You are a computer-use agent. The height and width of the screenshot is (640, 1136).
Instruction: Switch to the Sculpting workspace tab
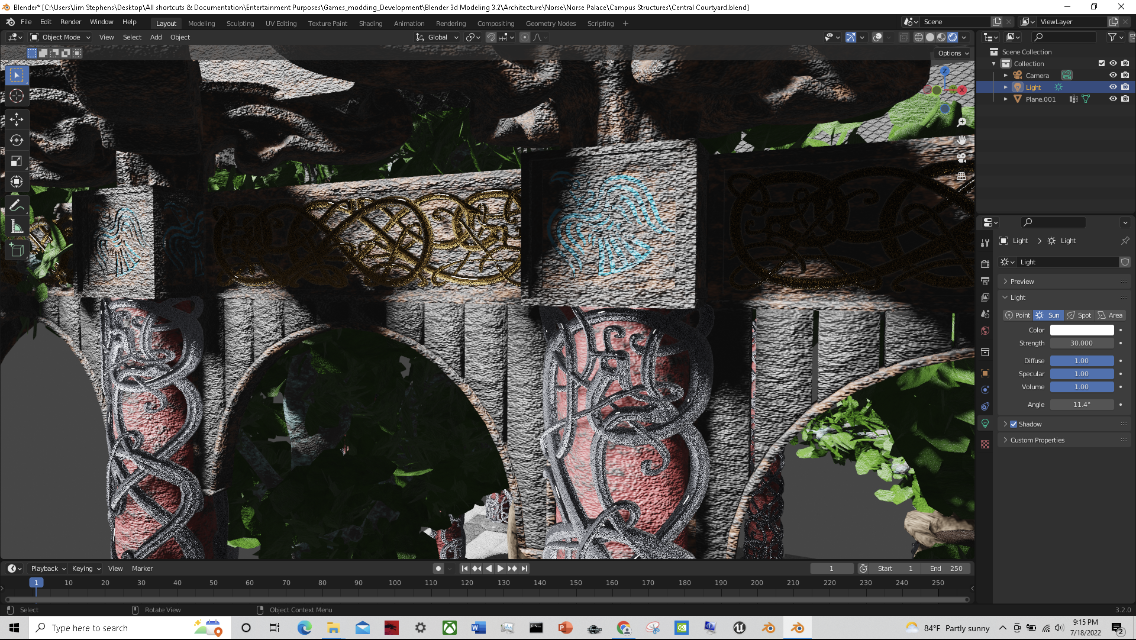pos(240,22)
